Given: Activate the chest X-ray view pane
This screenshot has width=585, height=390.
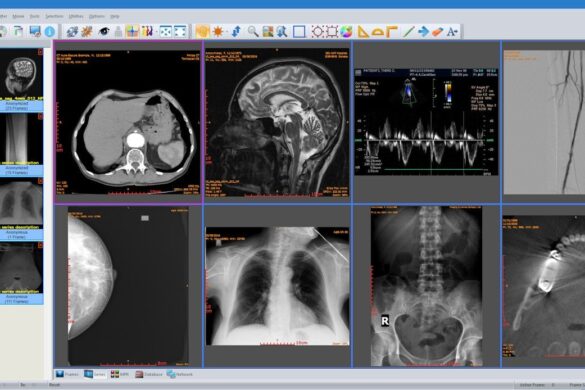Looking at the screenshot, I should (278, 286).
